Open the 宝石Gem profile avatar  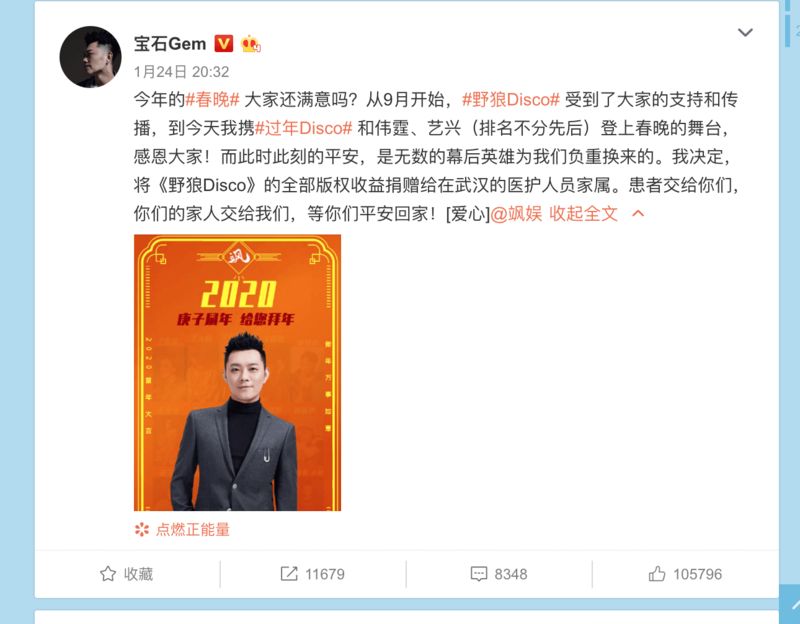90,57
